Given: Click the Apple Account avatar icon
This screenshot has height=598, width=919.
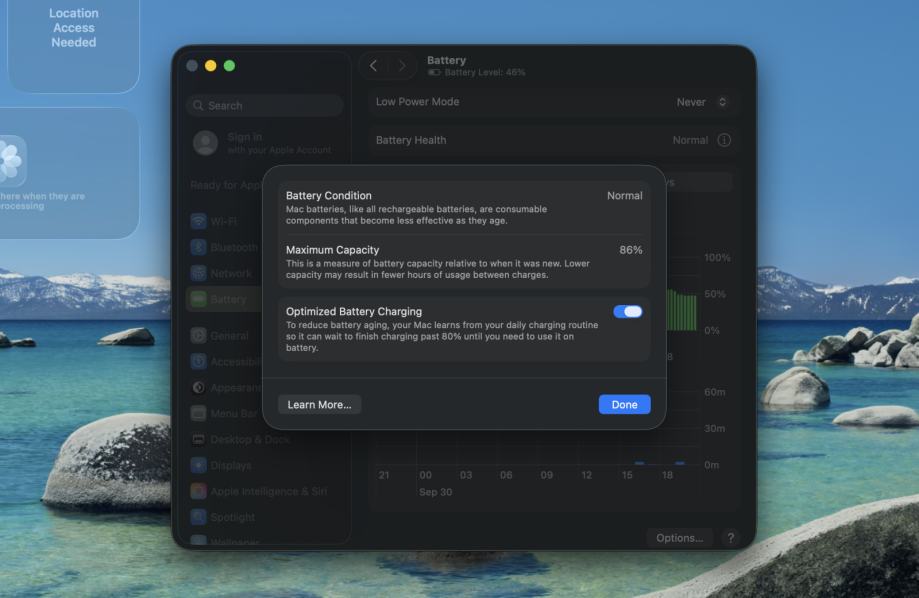Looking at the screenshot, I should tap(206, 143).
